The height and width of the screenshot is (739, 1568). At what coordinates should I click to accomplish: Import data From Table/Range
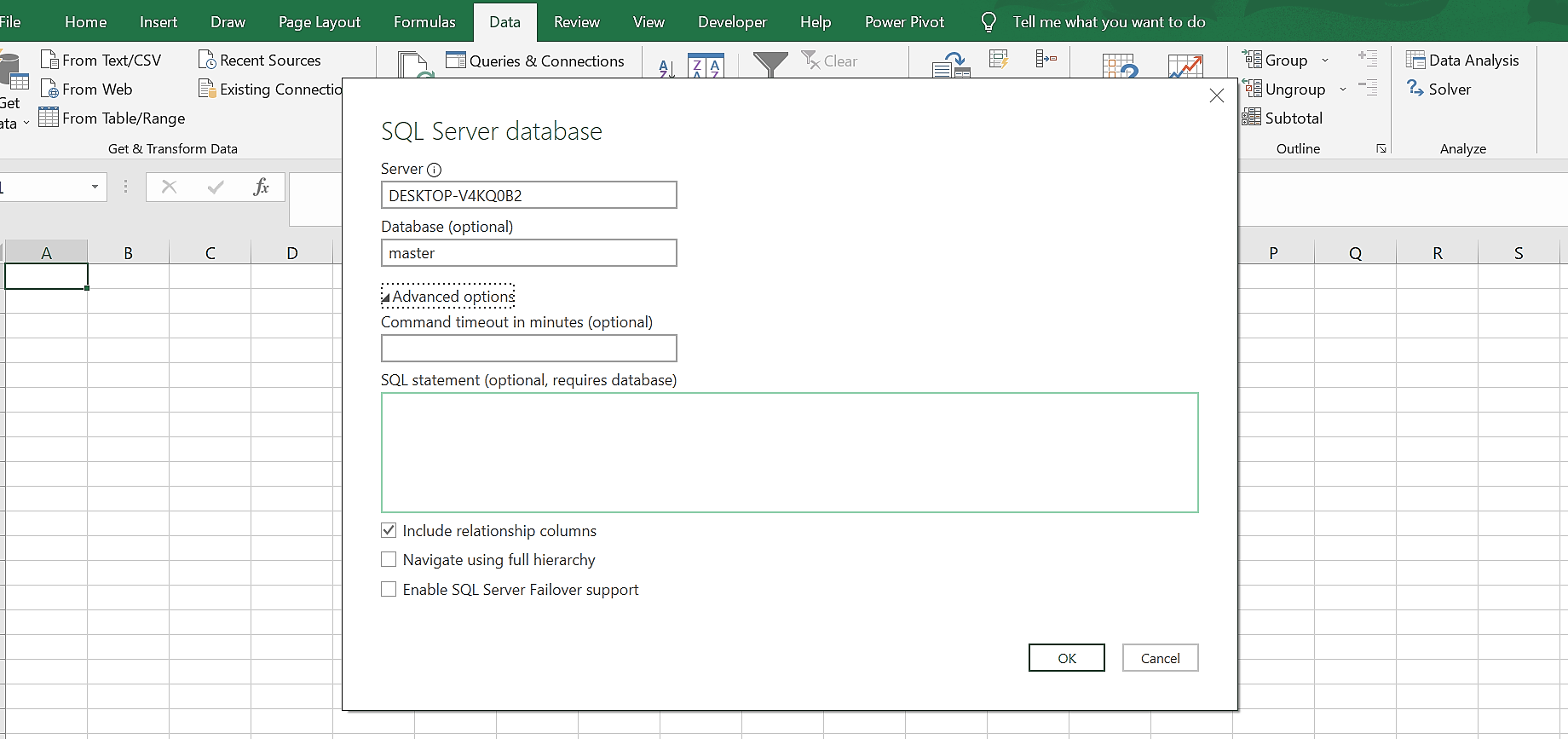pos(112,118)
